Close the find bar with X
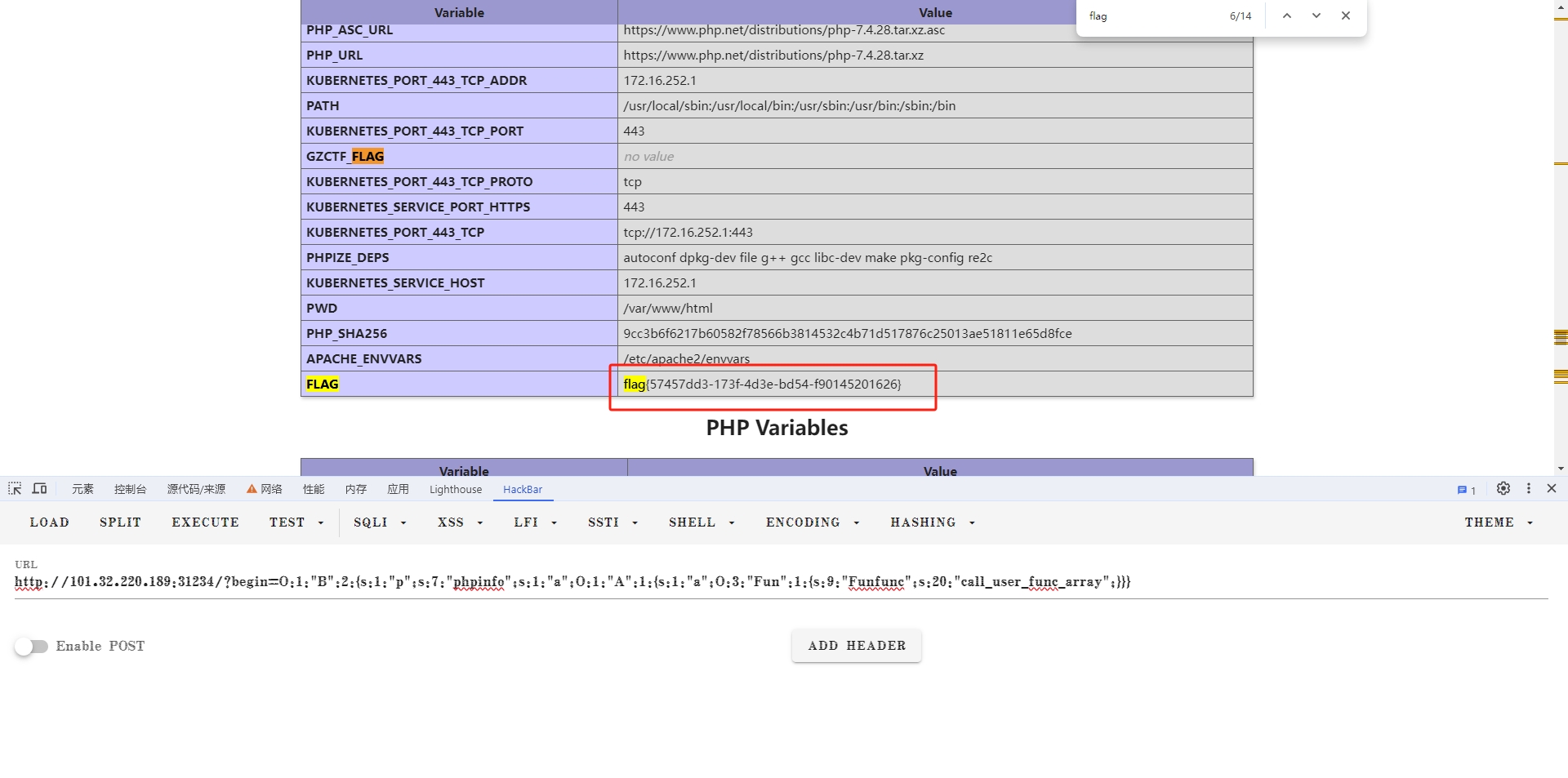1568x778 pixels. click(1346, 15)
